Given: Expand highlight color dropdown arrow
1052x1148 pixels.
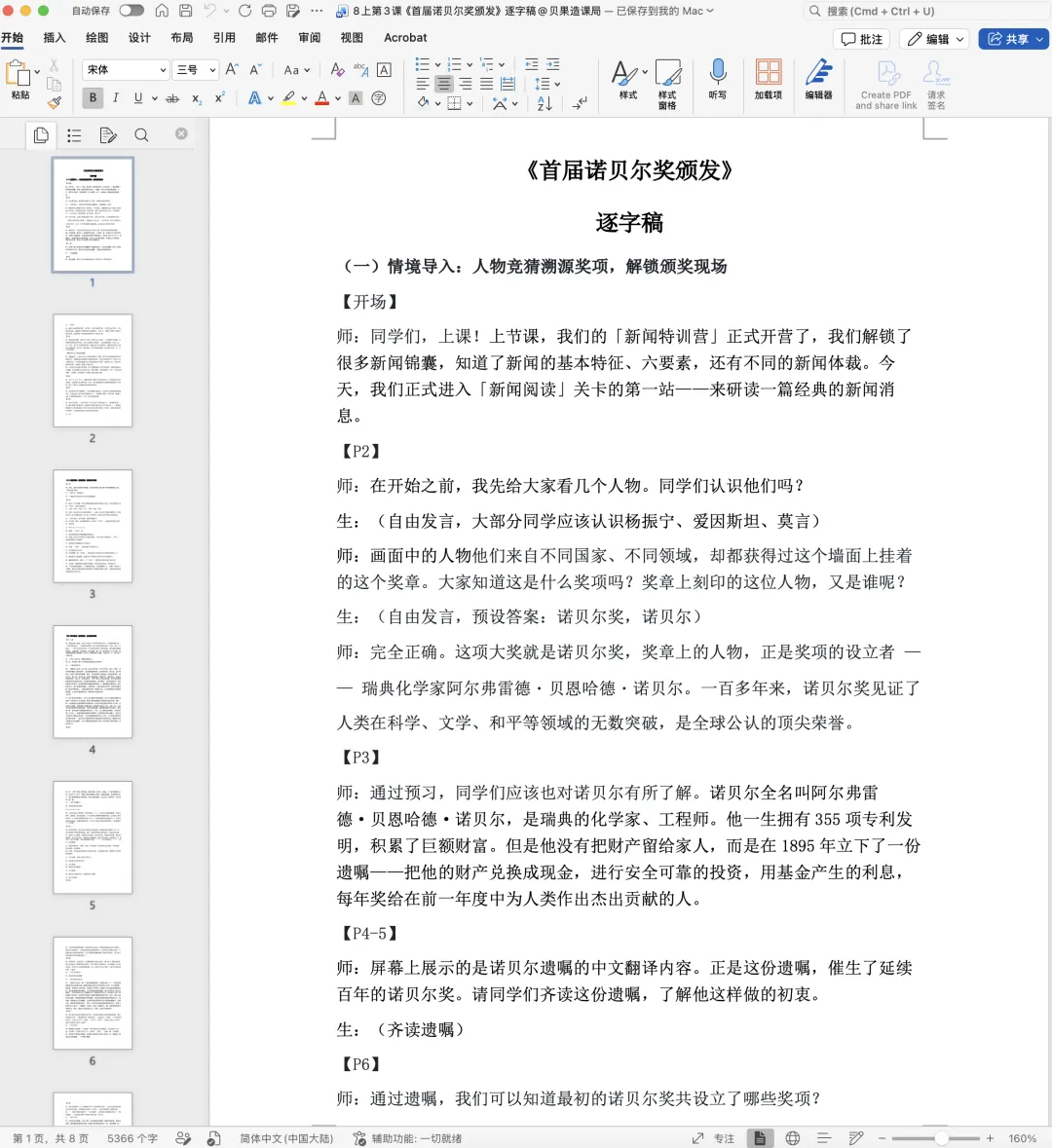Looking at the screenshot, I should (x=304, y=98).
